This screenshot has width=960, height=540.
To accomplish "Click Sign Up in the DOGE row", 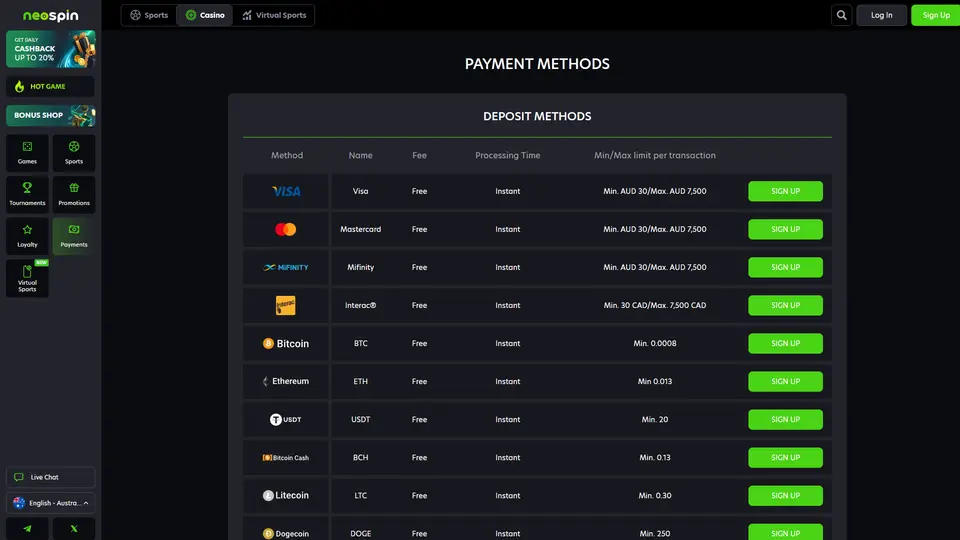I will (x=786, y=532).
